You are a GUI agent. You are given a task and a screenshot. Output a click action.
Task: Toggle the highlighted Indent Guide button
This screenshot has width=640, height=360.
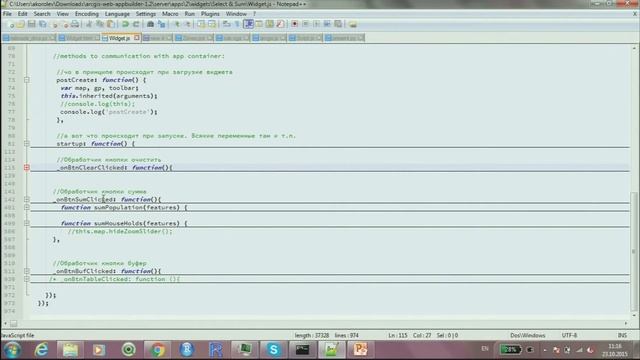coord(248,24)
